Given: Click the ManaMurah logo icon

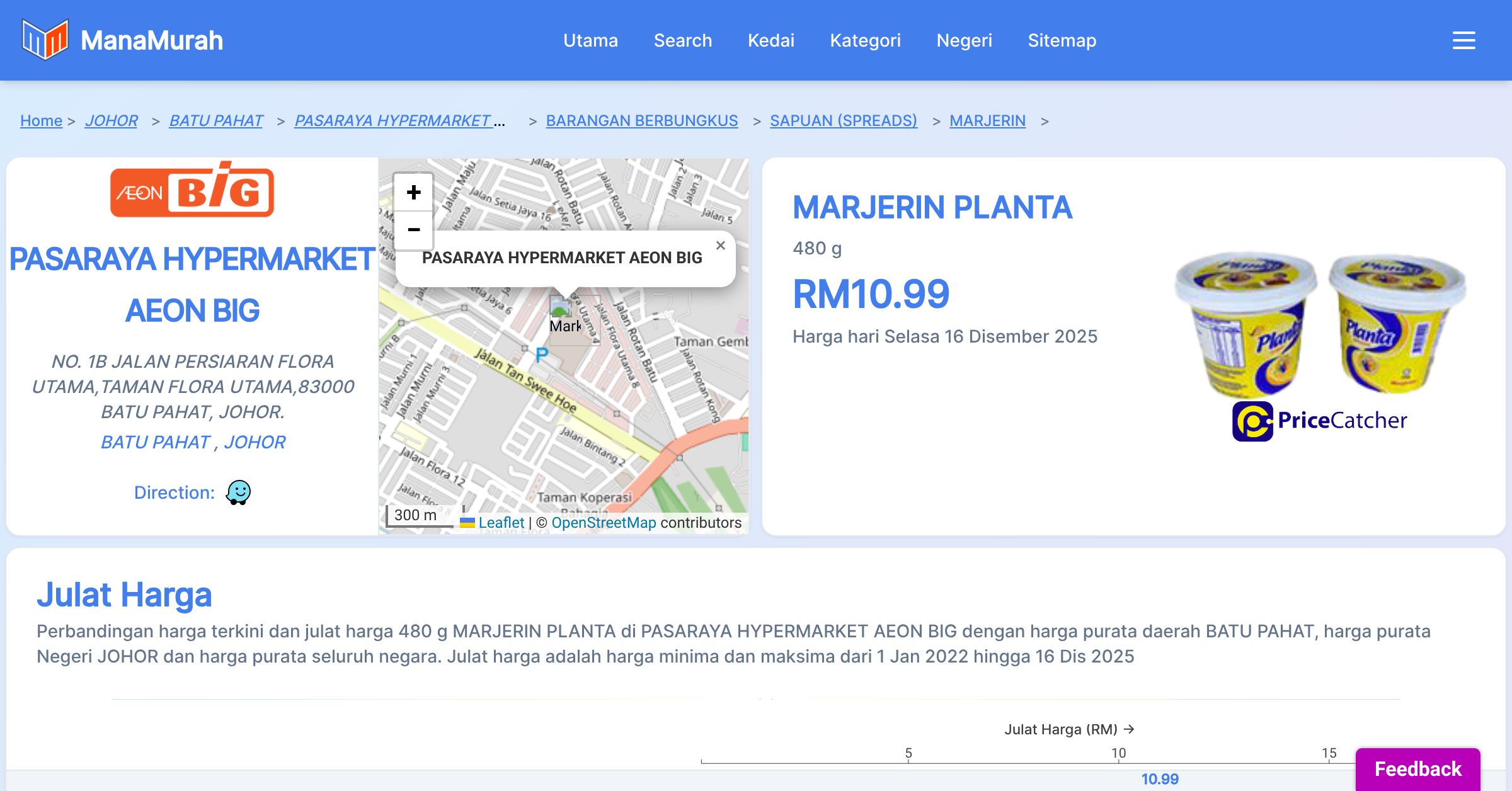Looking at the screenshot, I should (45, 40).
